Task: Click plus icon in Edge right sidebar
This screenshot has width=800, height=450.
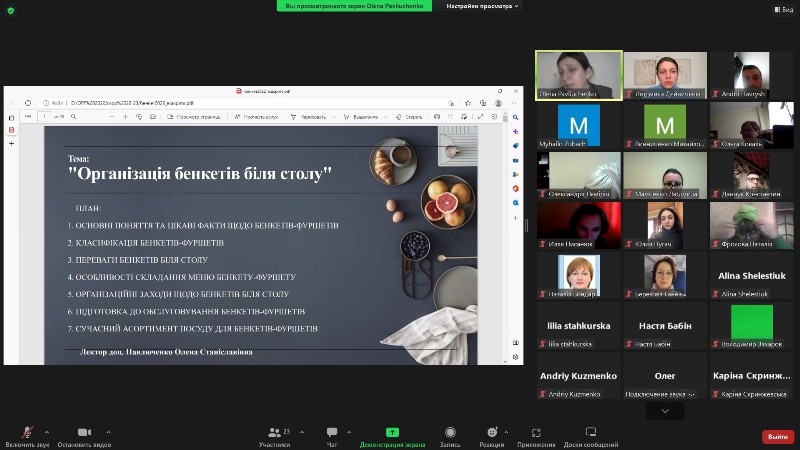Action: coord(515,218)
